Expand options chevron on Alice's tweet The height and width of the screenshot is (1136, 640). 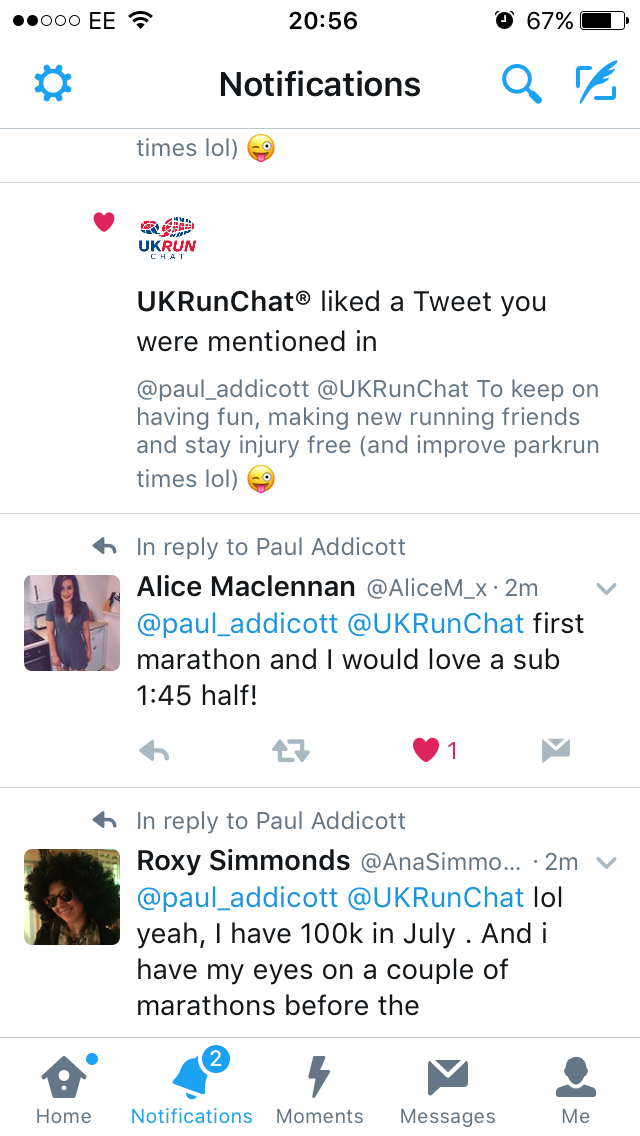(606, 588)
